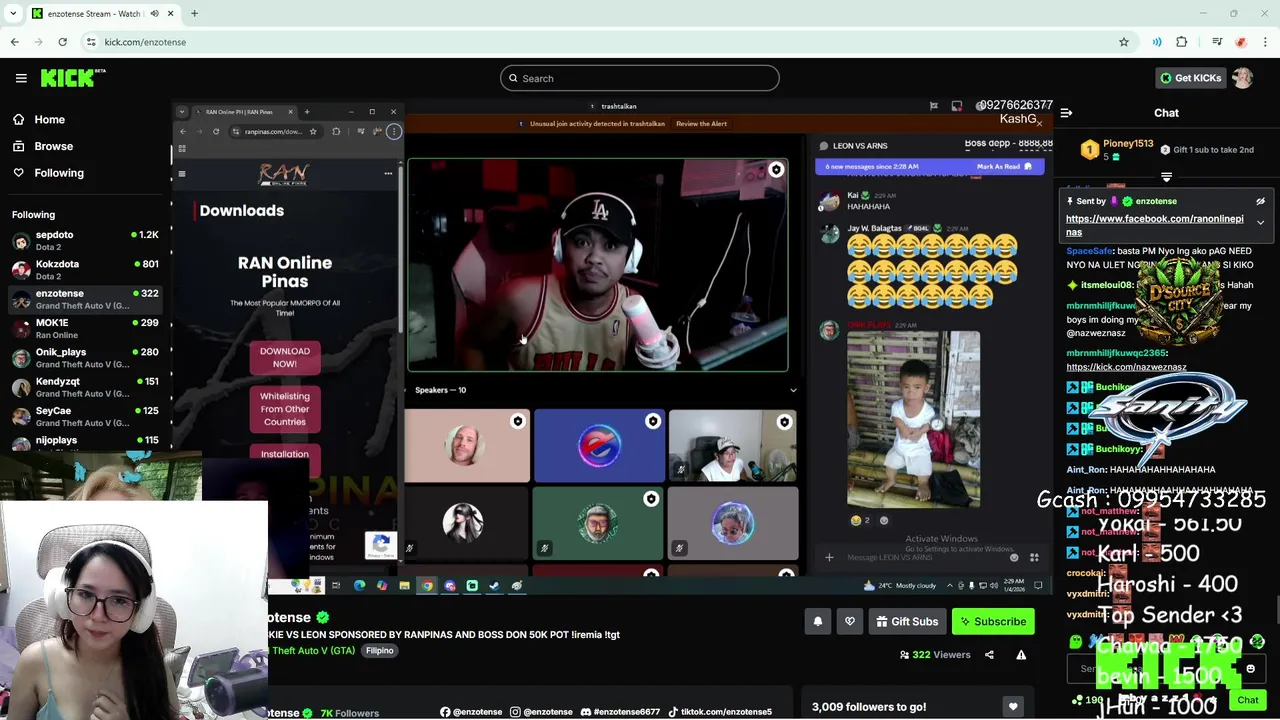Open Whitelisting From Other Countries button

[285, 409]
